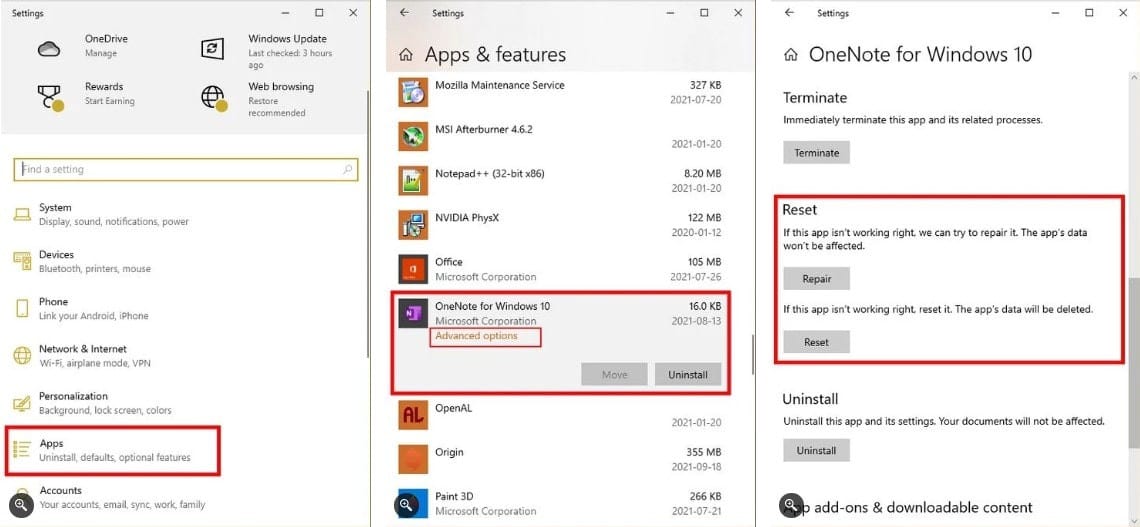This screenshot has width=1140, height=527.
Task: Click the Mozilla Maintenance Service icon
Action: click(x=412, y=92)
